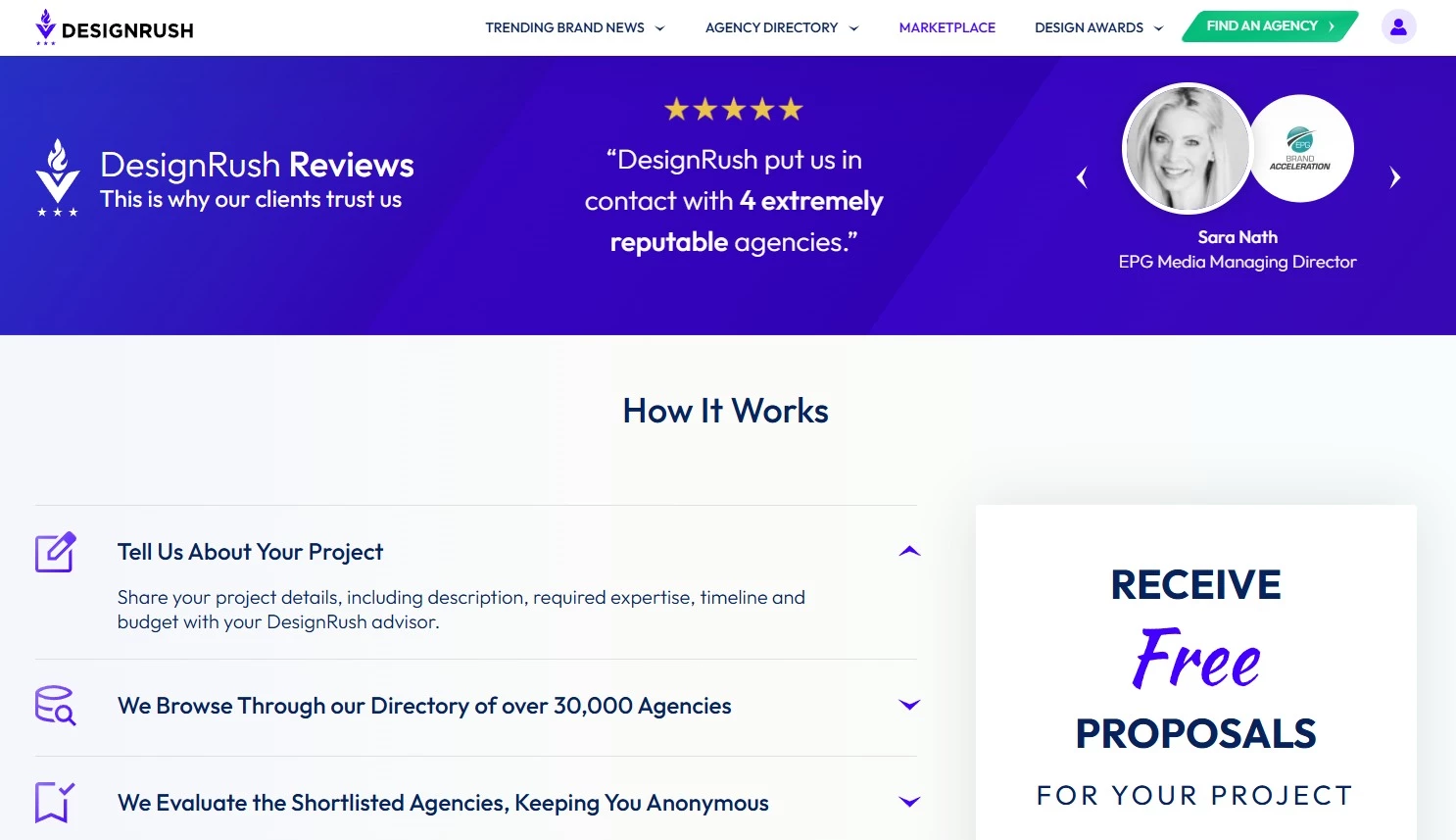The height and width of the screenshot is (840, 1456).
Task: Click 'EPG Media Managing Director' text
Action: 1238,262
